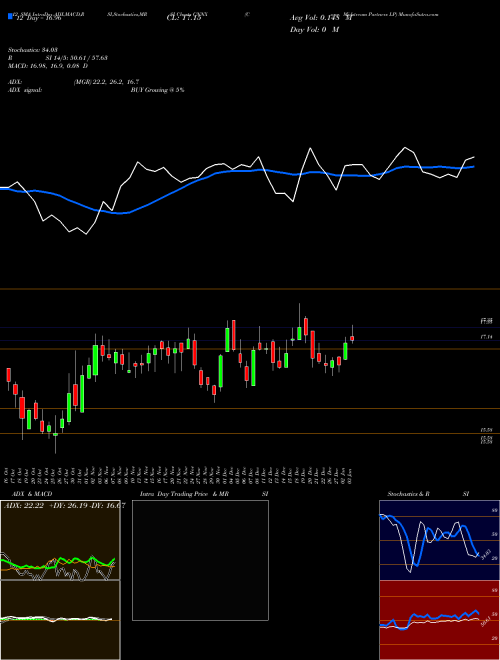Click the blue 12-day SMA legend square
Image resolution: width=500 pixels, height=660 pixels.
tap(10, 16)
